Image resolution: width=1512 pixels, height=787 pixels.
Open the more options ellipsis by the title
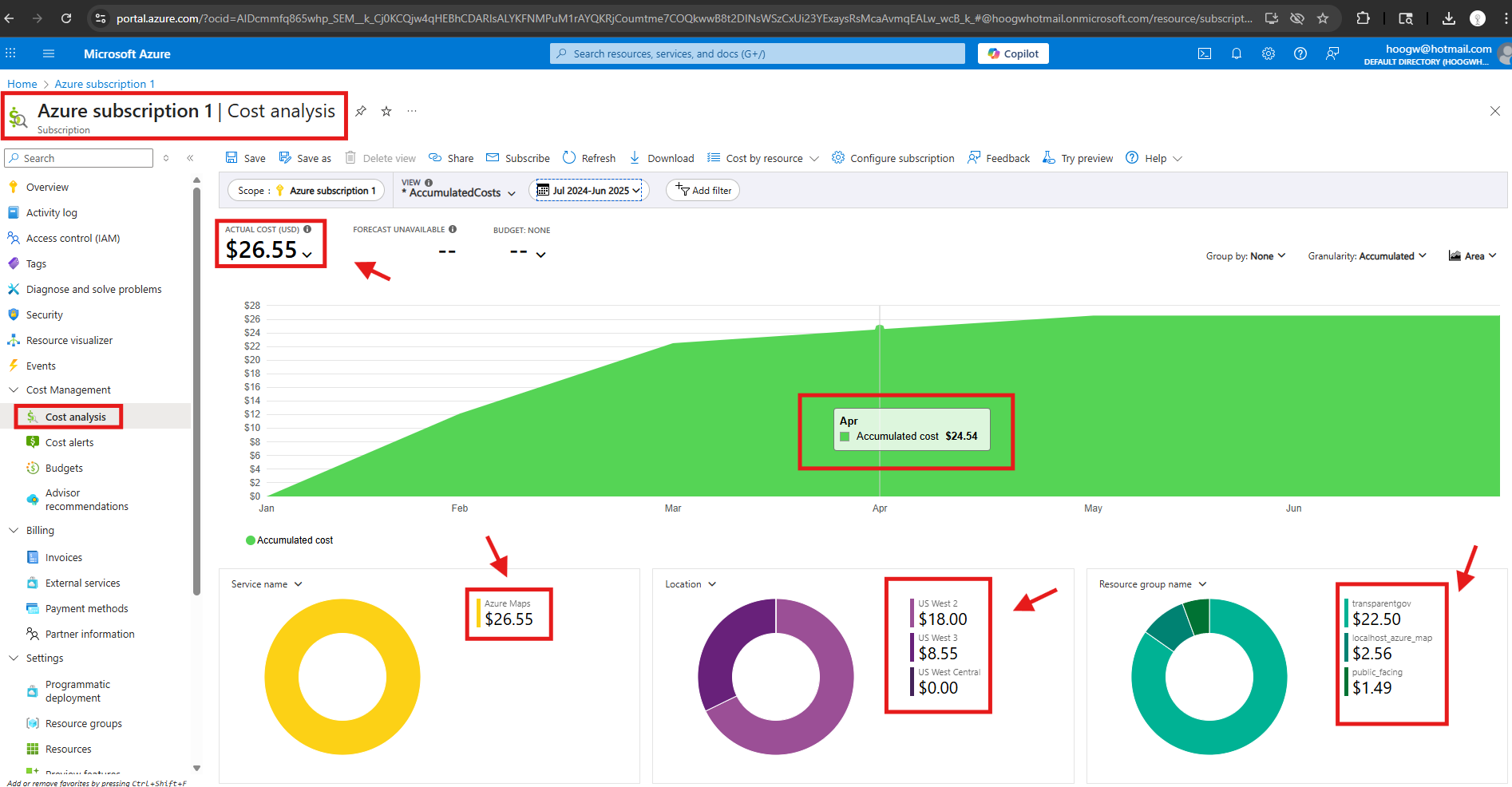412,111
